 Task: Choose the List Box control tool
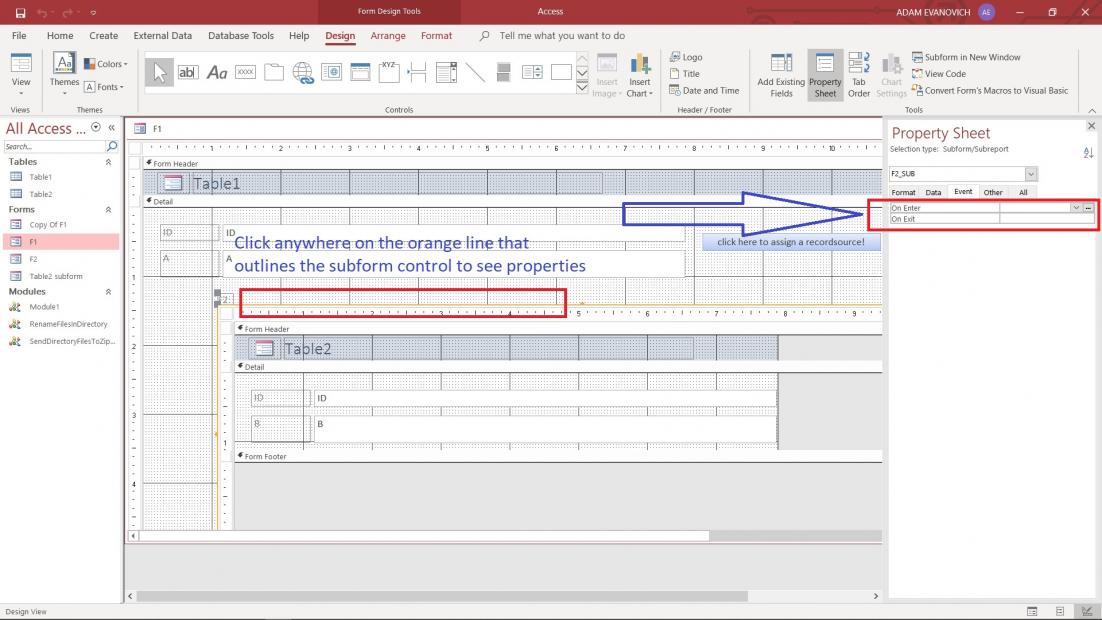coord(532,72)
